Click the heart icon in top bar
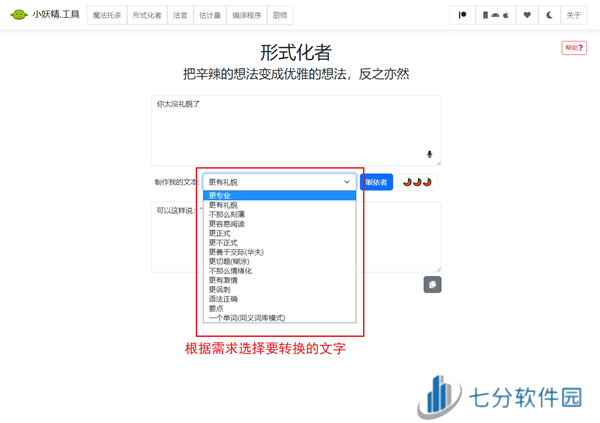Viewport: 600px width, 423px height. tap(528, 15)
